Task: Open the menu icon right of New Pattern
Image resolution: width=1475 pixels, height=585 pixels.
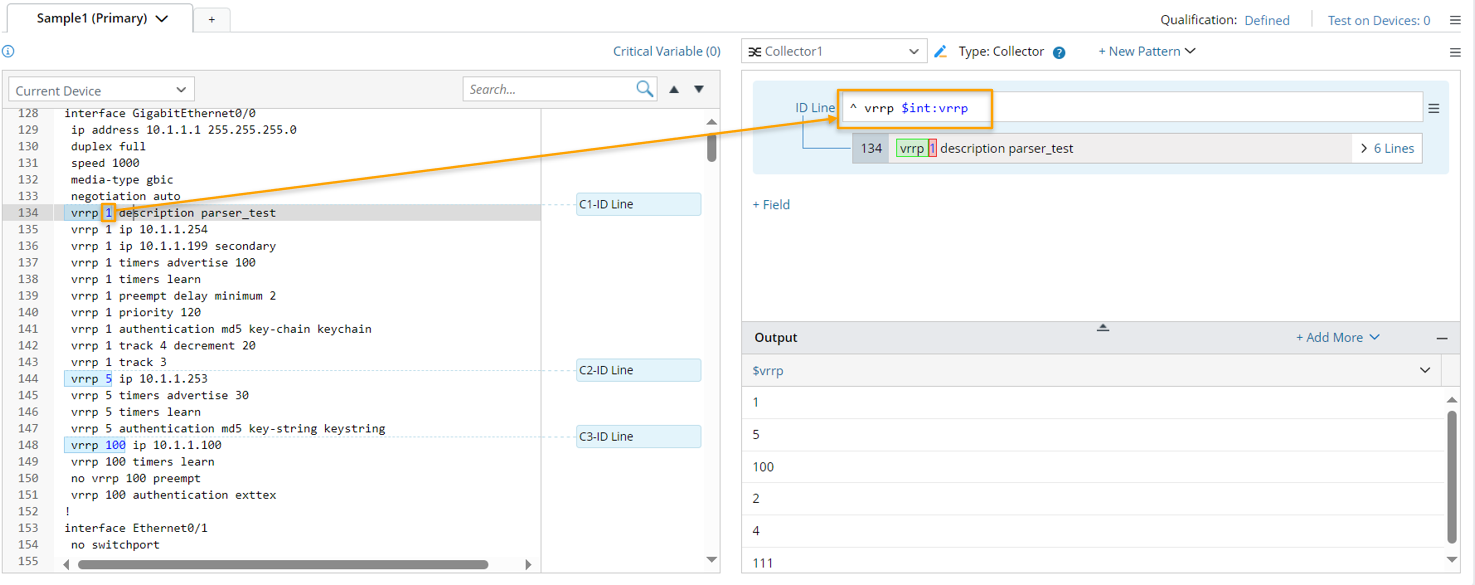Action: coord(1455,52)
